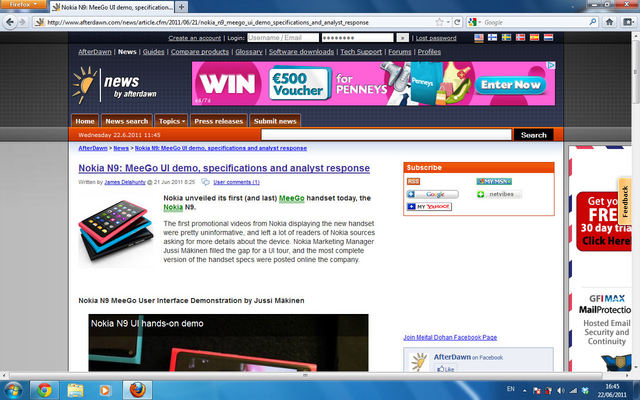Show hidden tray icons arrow
Screen dimensions: 640x400
(x=525, y=391)
